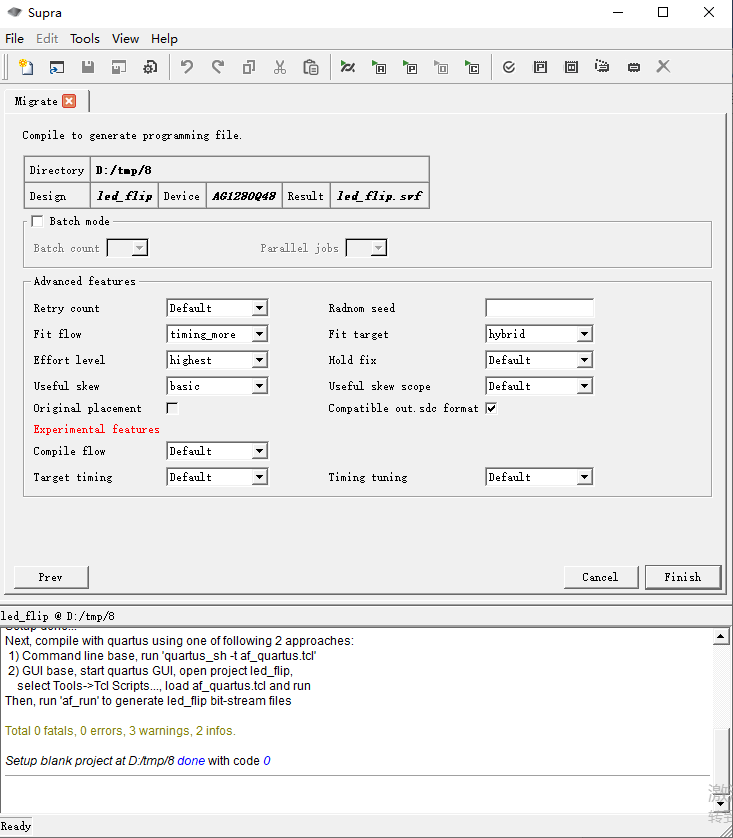Expand the Target timing dropdown
This screenshot has height=838, width=733.
217,477
